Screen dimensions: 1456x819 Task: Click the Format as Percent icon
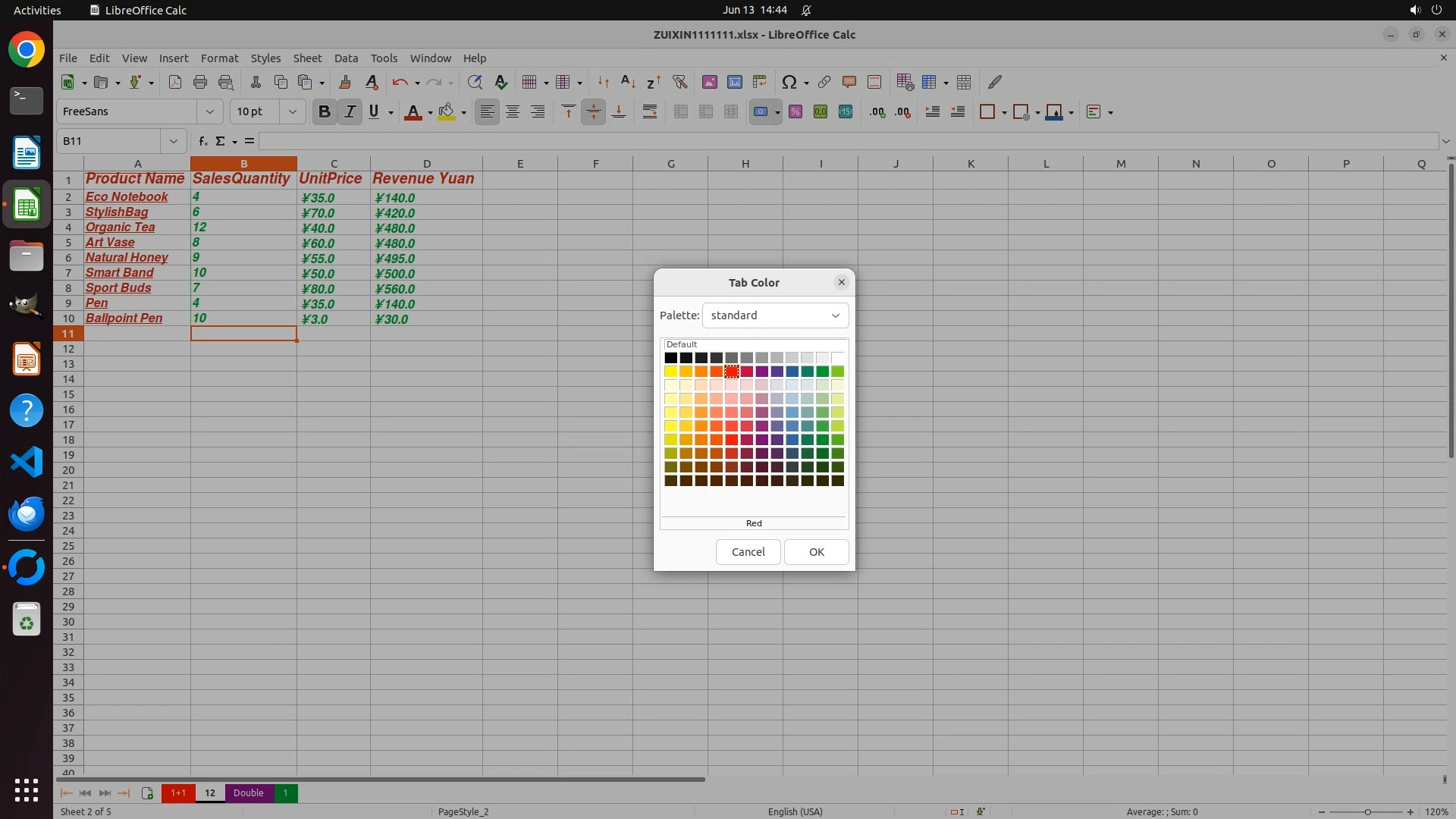pos(795,112)
